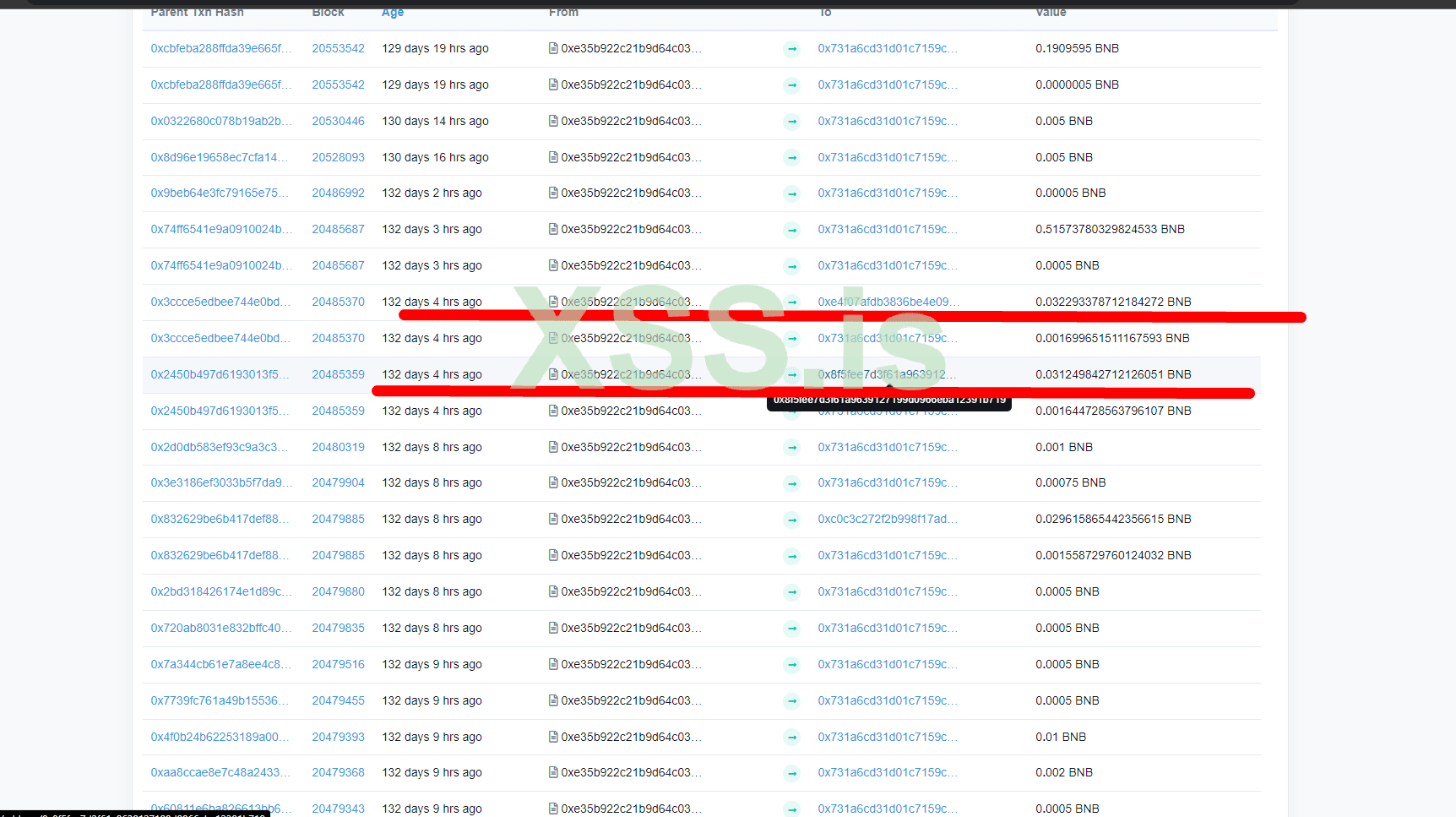Open block number 20480319
The image size is (1456, 817).
[339, 447]
